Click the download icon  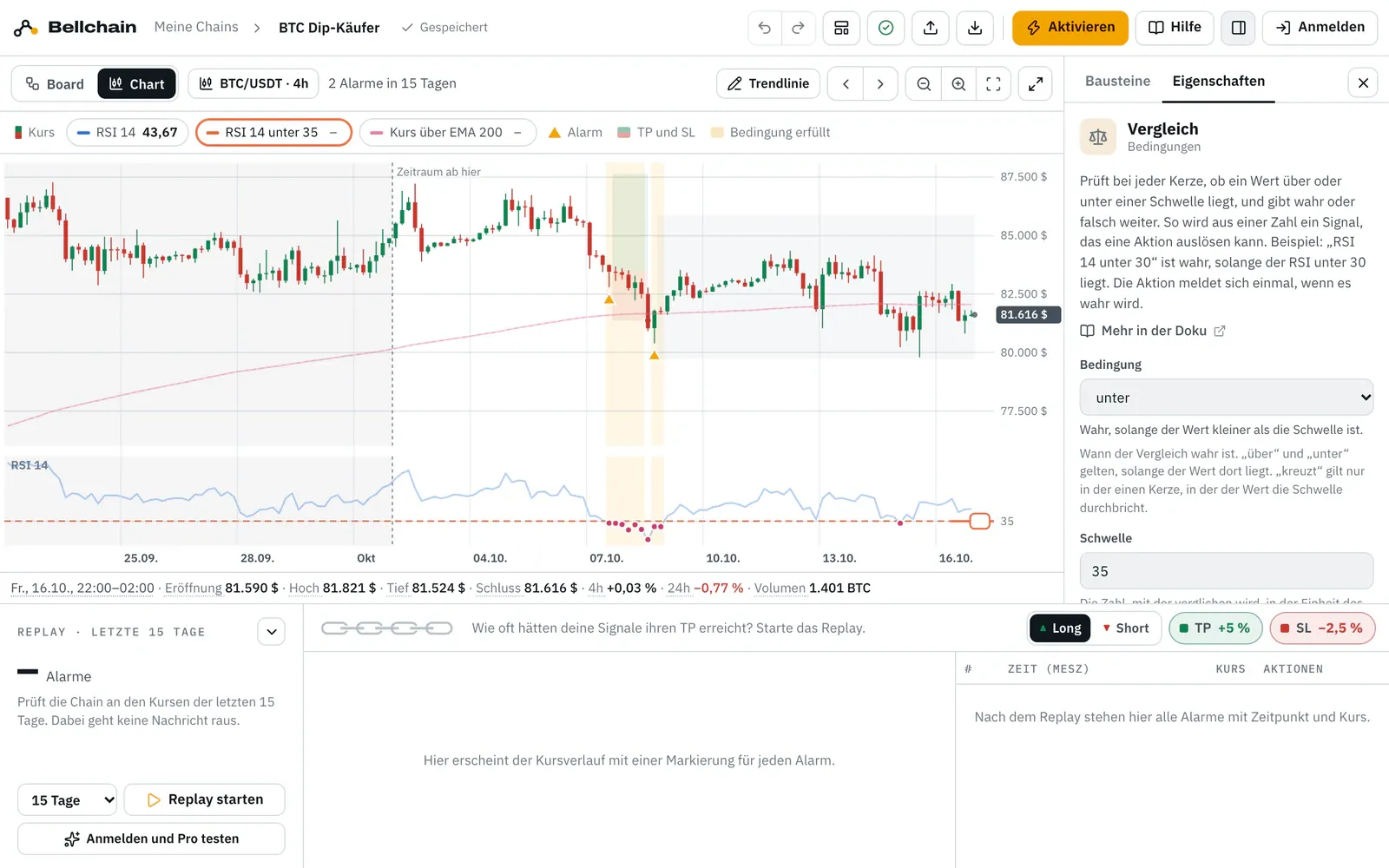(x=974, y=28)
